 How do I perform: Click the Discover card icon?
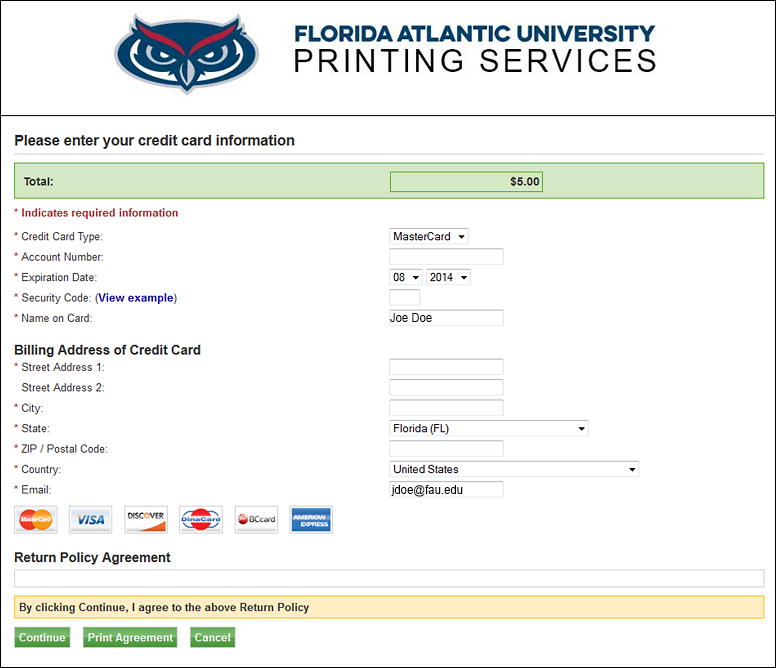pos(146,520)
